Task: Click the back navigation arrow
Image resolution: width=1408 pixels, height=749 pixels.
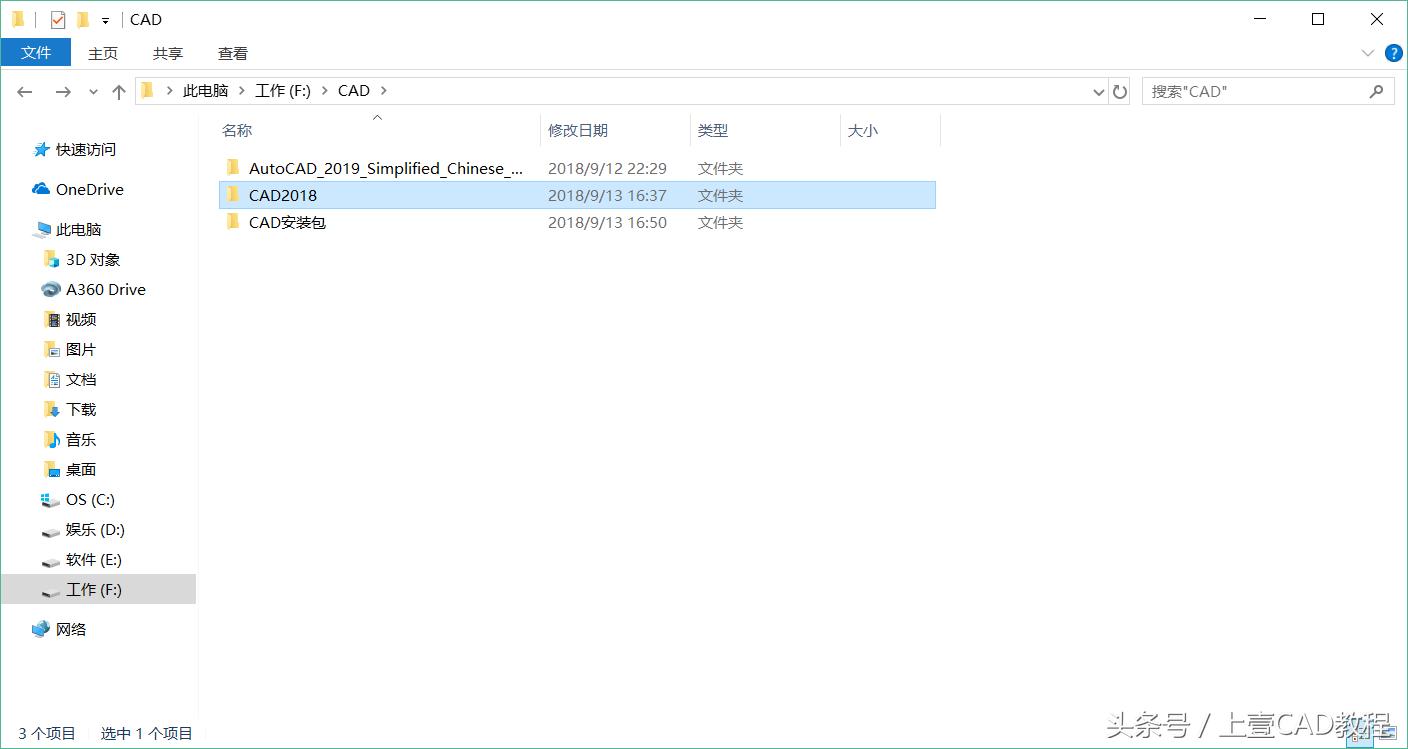Action: click(24, 91)
